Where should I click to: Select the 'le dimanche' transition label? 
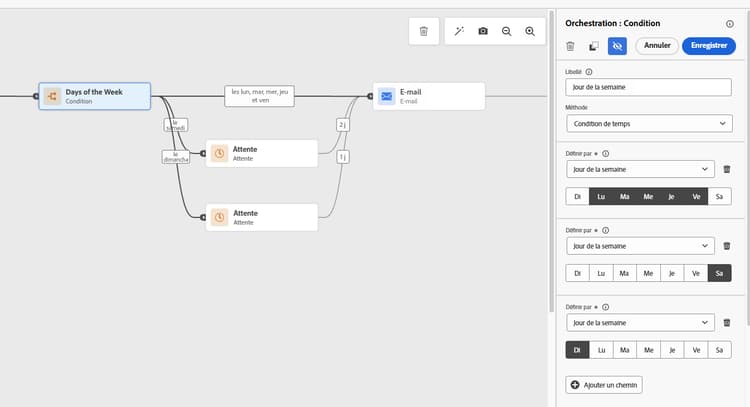[x=176, y=157]
